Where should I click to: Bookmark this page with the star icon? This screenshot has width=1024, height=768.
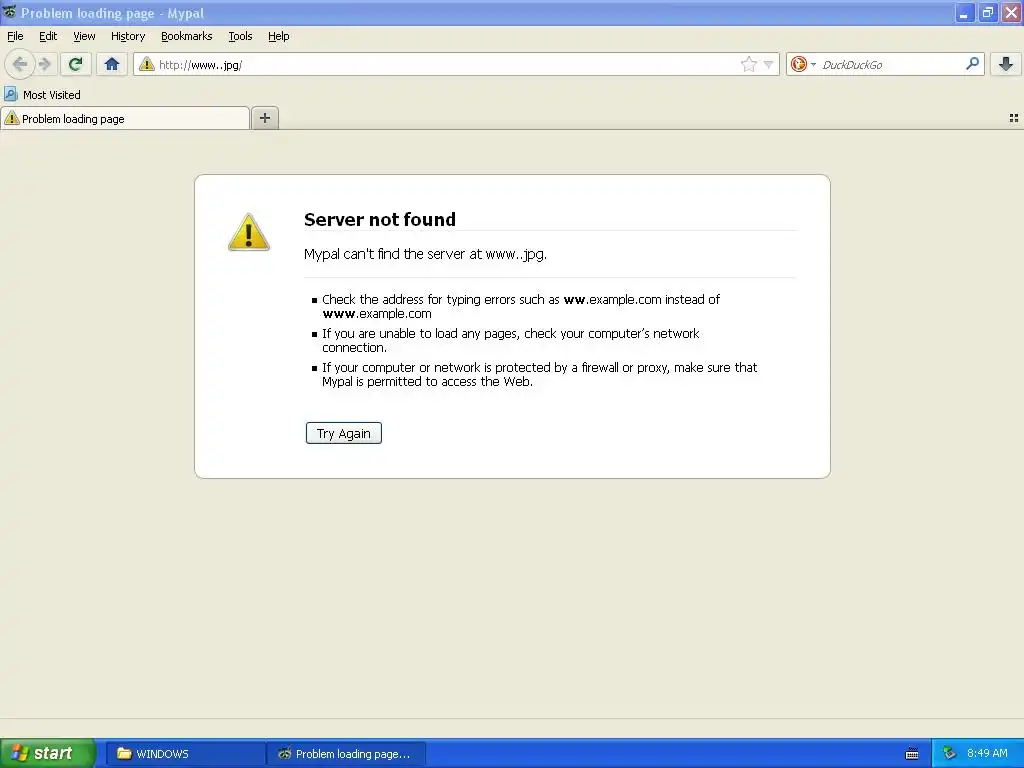click(x=748, y=64)
